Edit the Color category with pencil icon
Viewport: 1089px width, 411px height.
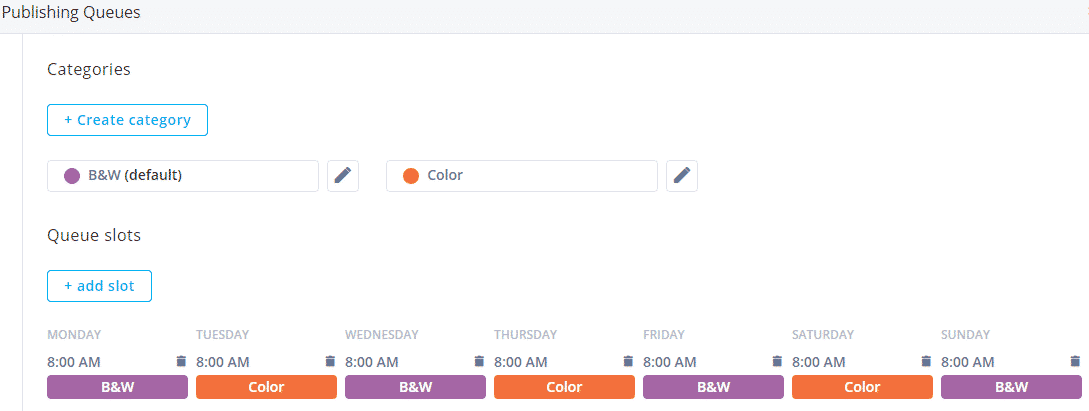tap(682, 176)
